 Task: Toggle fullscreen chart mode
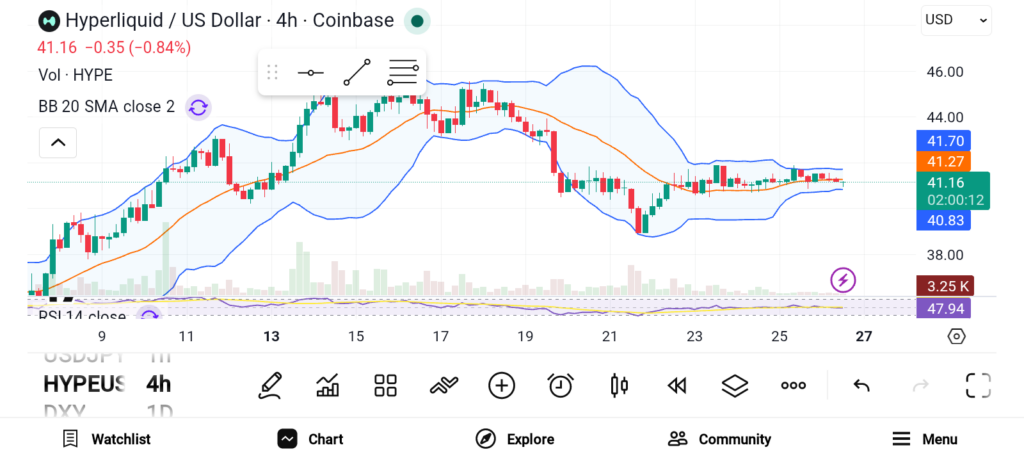tap(977, 386)
